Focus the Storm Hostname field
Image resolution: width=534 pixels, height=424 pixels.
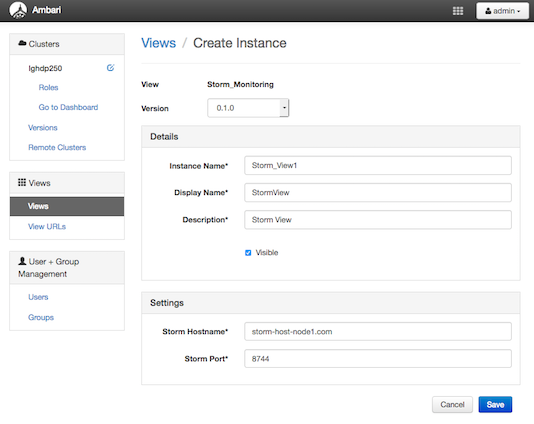tap(378, 332)
